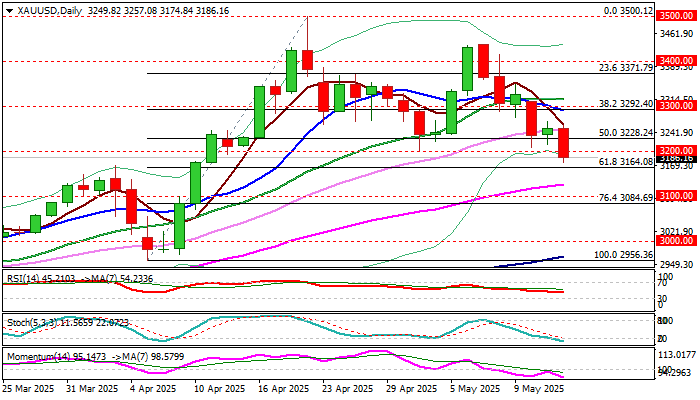Click the 5 May 2025 date label

click(x=475, y=388)
